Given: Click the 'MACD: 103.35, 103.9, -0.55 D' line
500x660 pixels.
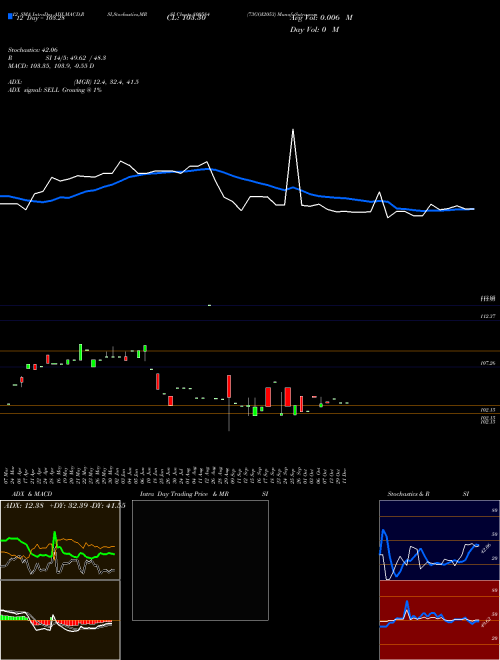Looking at the screenshot, I should click(x=51, y=66).
